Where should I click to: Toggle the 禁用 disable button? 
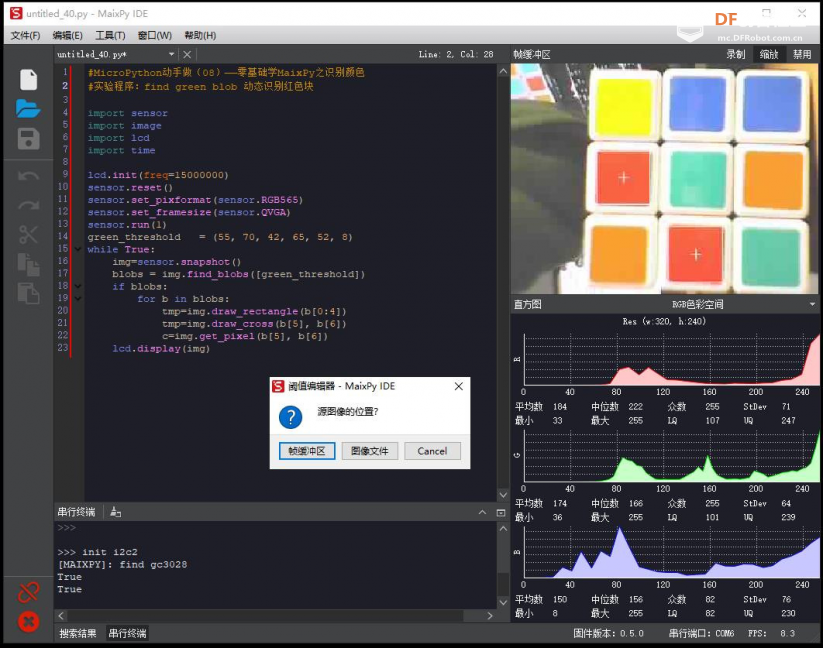[802, 54]
